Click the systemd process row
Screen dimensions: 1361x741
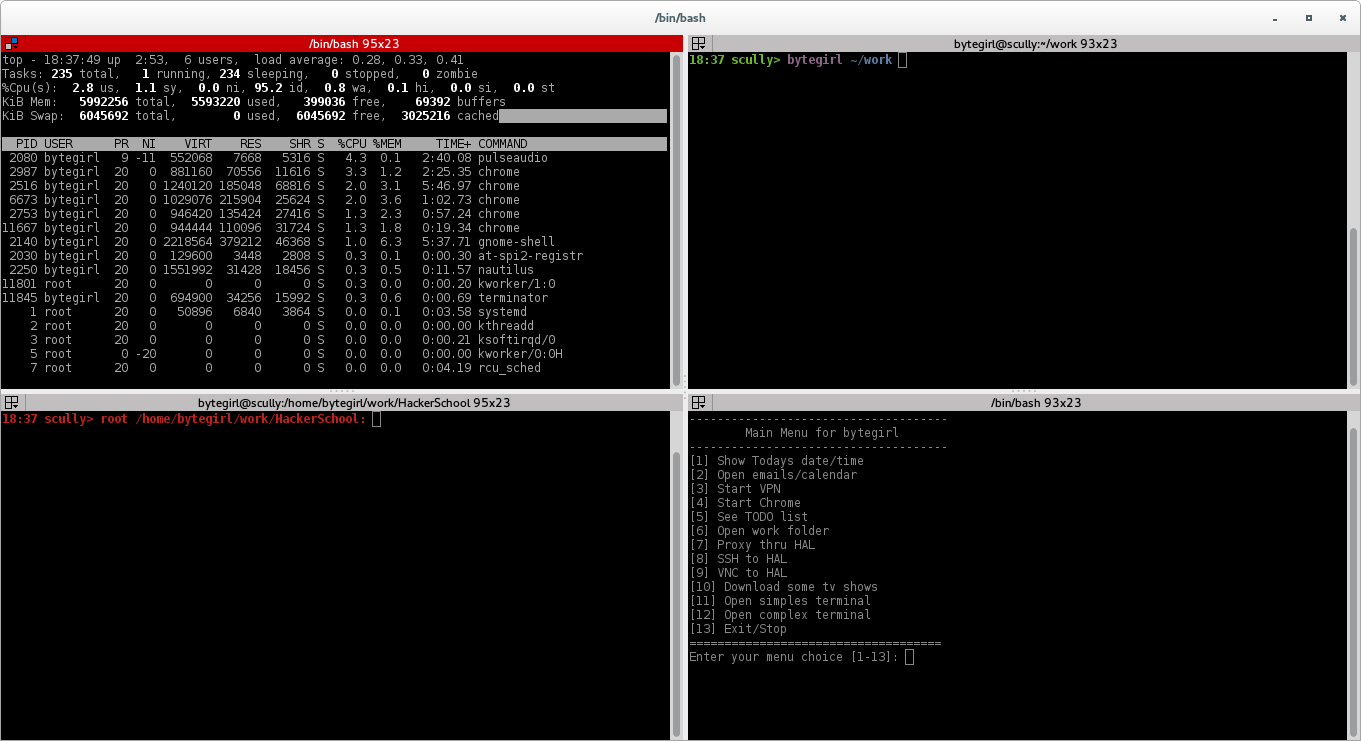[x=334, y=312]
